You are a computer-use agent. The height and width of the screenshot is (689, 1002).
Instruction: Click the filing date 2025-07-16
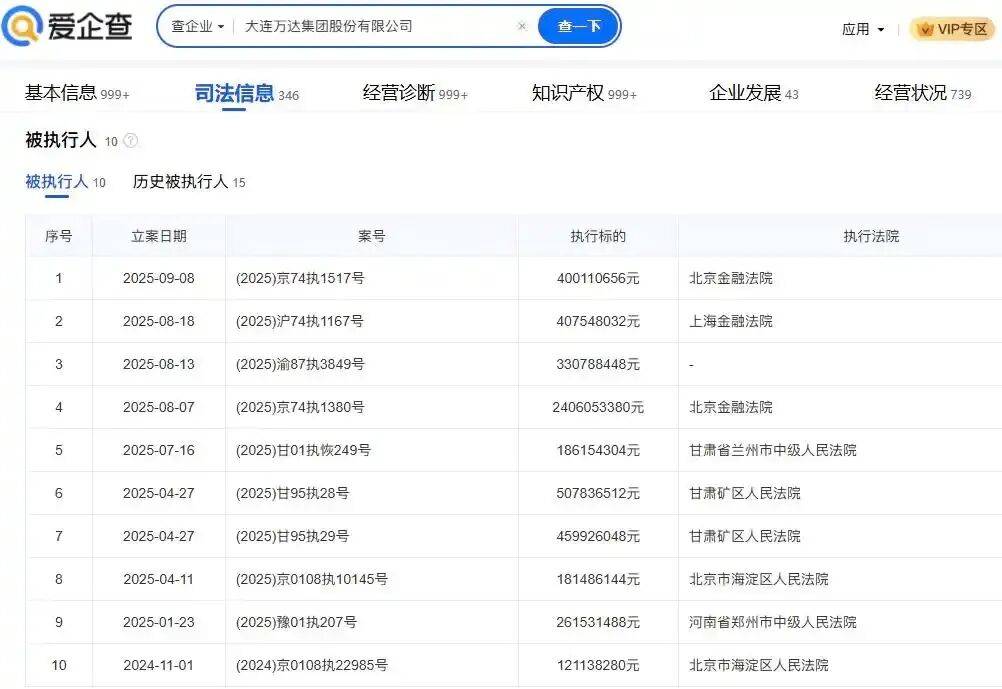[158, 450]
